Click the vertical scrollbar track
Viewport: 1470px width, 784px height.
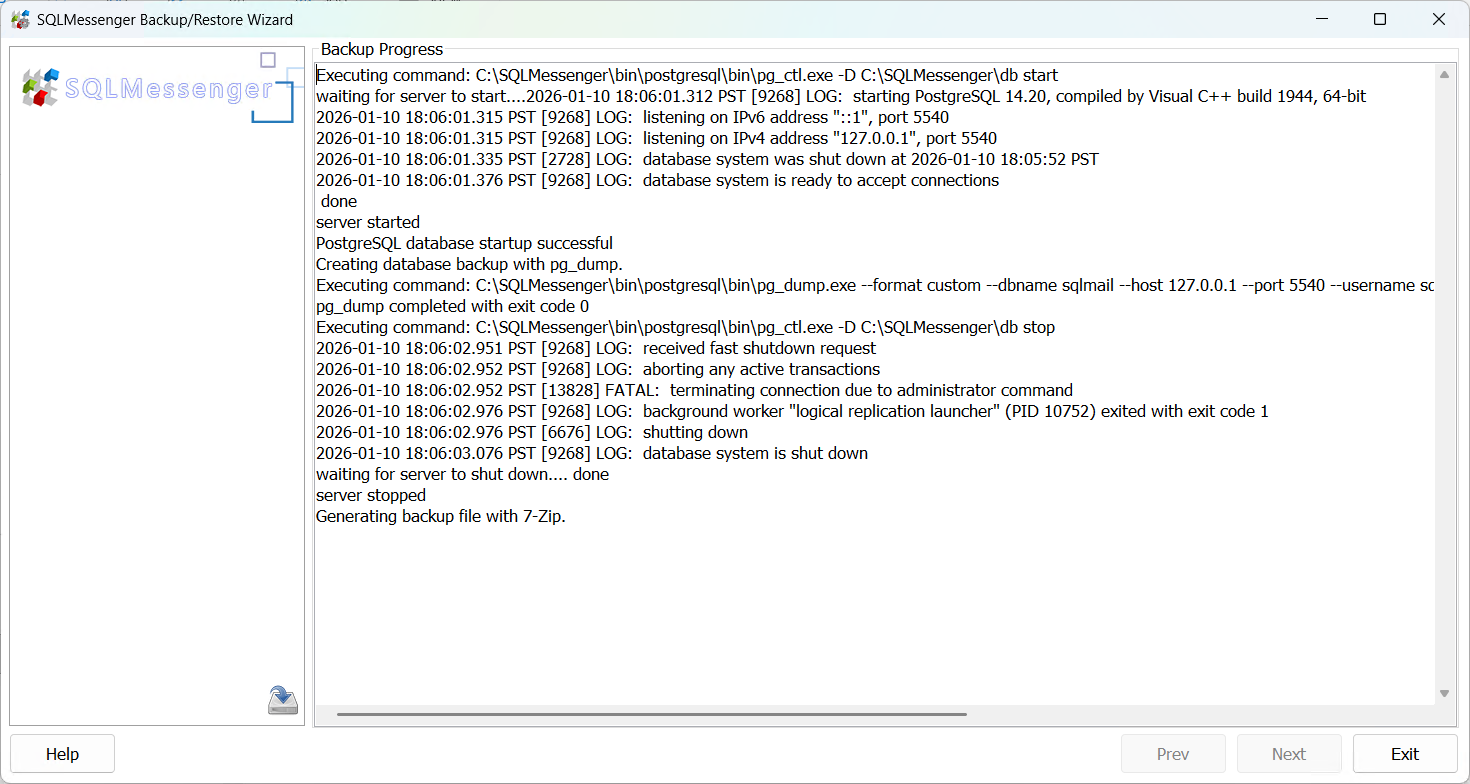point(1443,400)
